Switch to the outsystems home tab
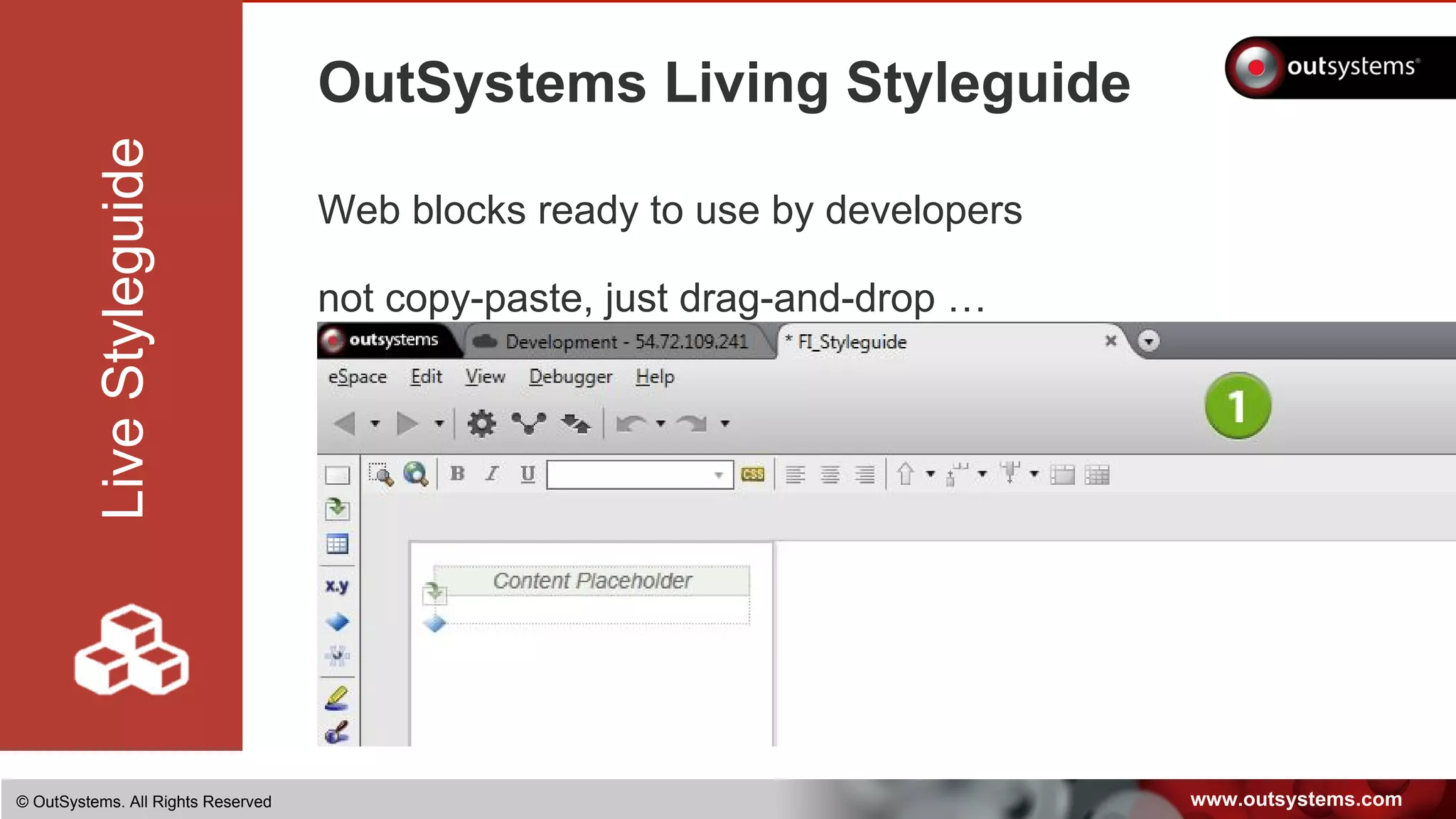Image resolution: width=1456 pixels, height=819 pixels. coord(389,341)
